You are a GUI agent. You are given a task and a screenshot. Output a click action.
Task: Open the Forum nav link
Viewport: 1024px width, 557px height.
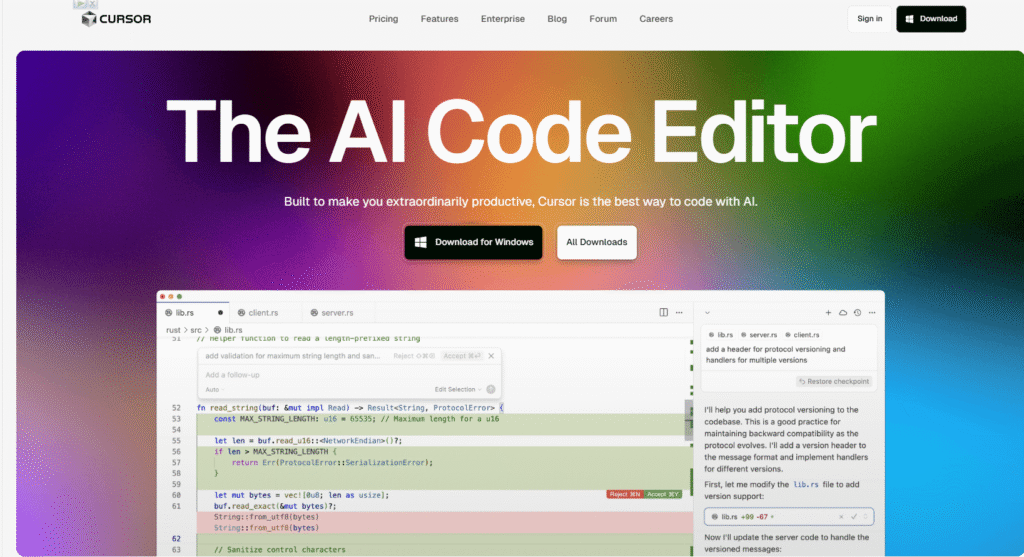pyautogui.click(x=603, y=19)
